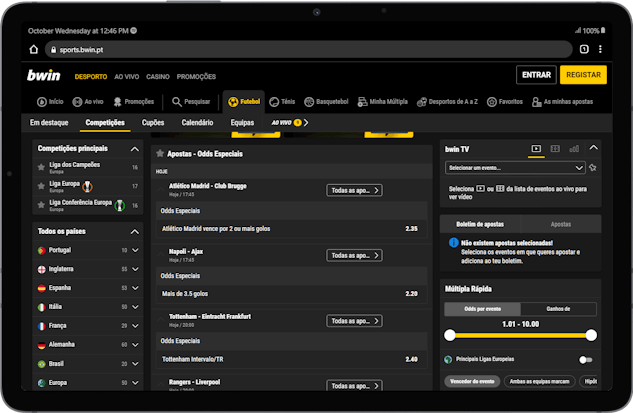Click the info icon in Boletim de apostas
Screen dimensions: 633x413
[453, 243]
